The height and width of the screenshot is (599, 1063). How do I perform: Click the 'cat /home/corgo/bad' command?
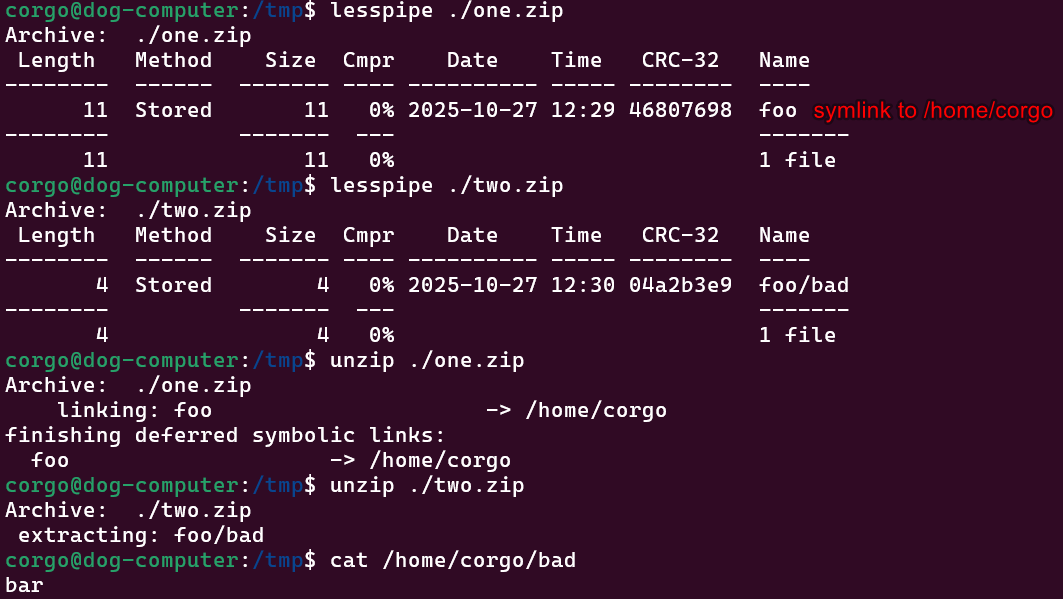pos(453,560)
